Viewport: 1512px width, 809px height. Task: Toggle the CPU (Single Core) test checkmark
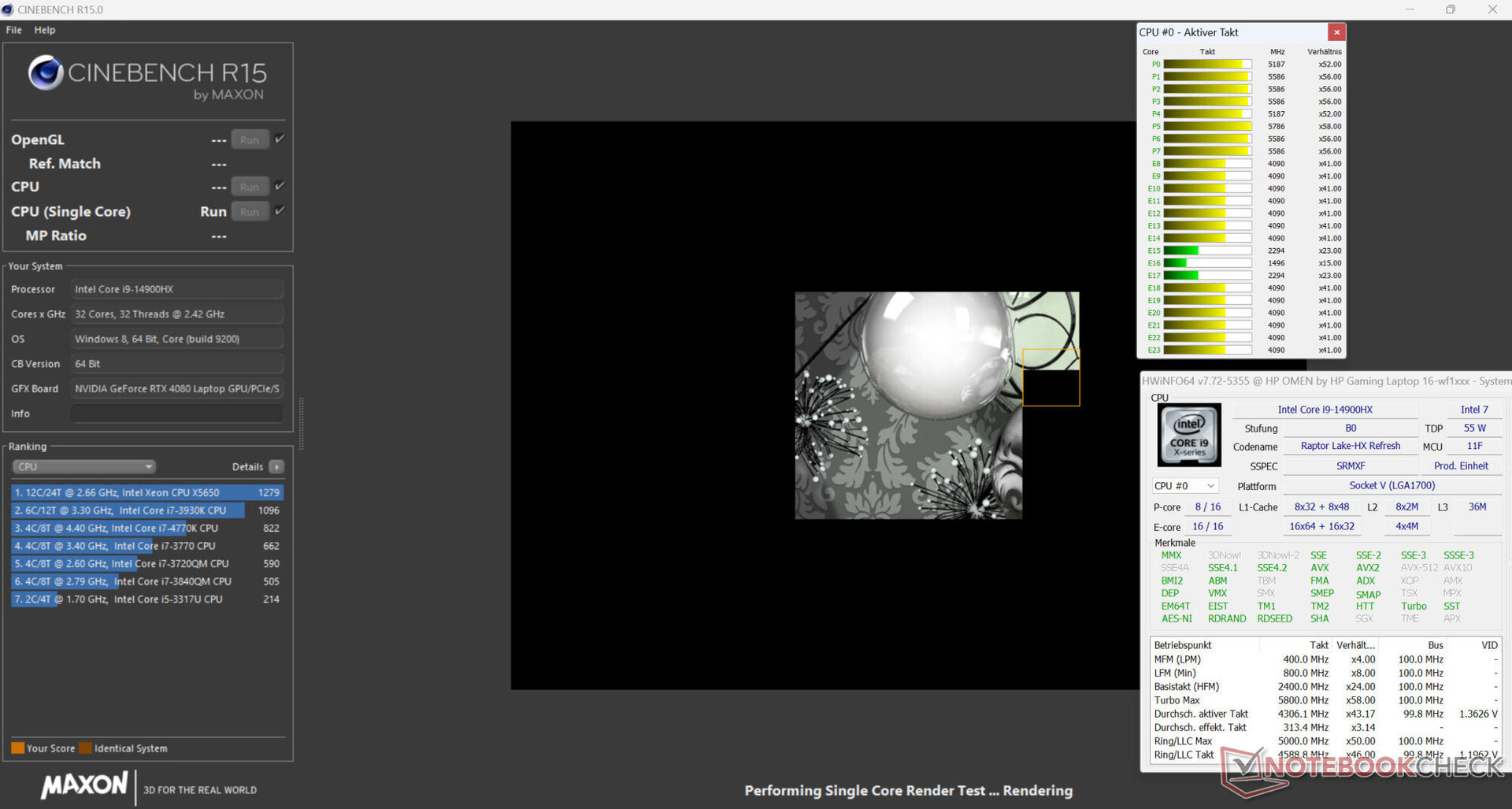(280, 210)
